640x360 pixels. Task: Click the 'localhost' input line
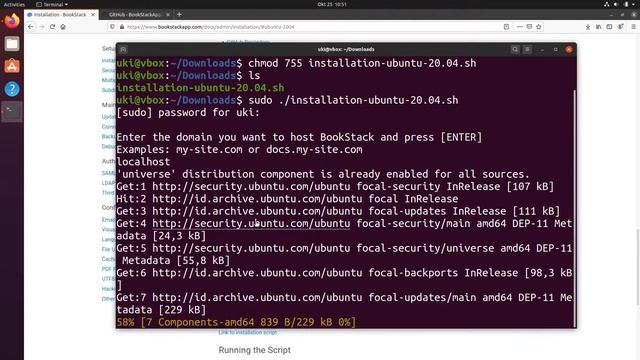click(x=143, y=162)
